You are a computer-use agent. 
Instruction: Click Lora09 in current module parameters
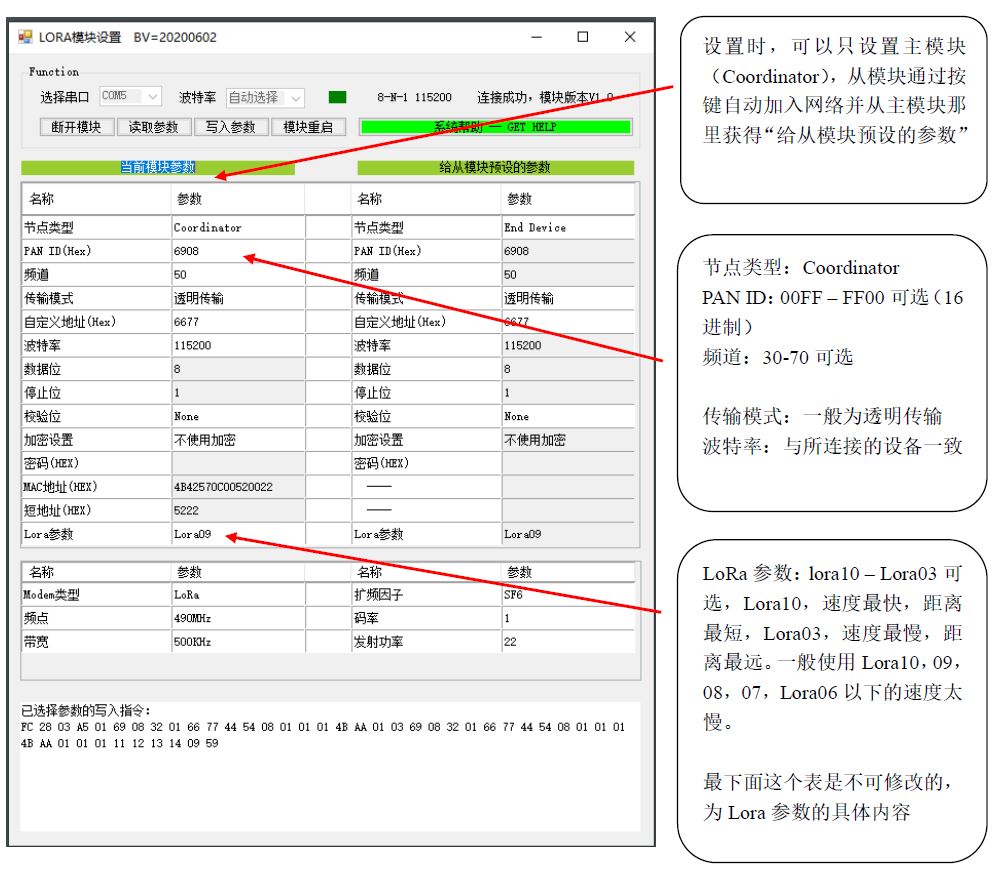click(238, 534)
